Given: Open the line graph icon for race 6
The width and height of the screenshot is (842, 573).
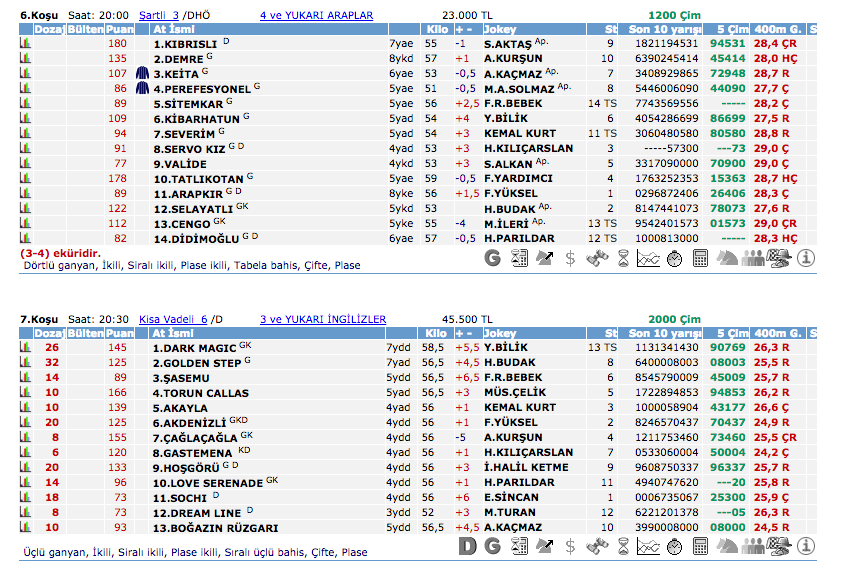Looking at the screenshot, I should (649, 258).
